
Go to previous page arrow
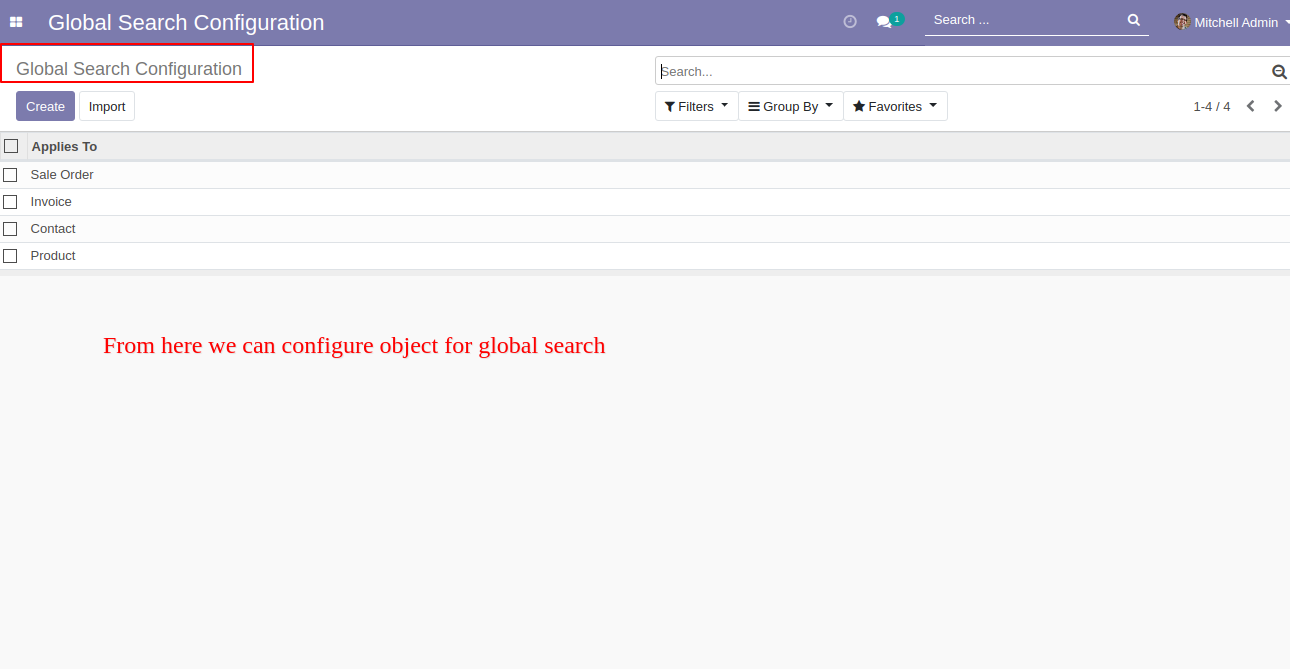click(1250, 106)
